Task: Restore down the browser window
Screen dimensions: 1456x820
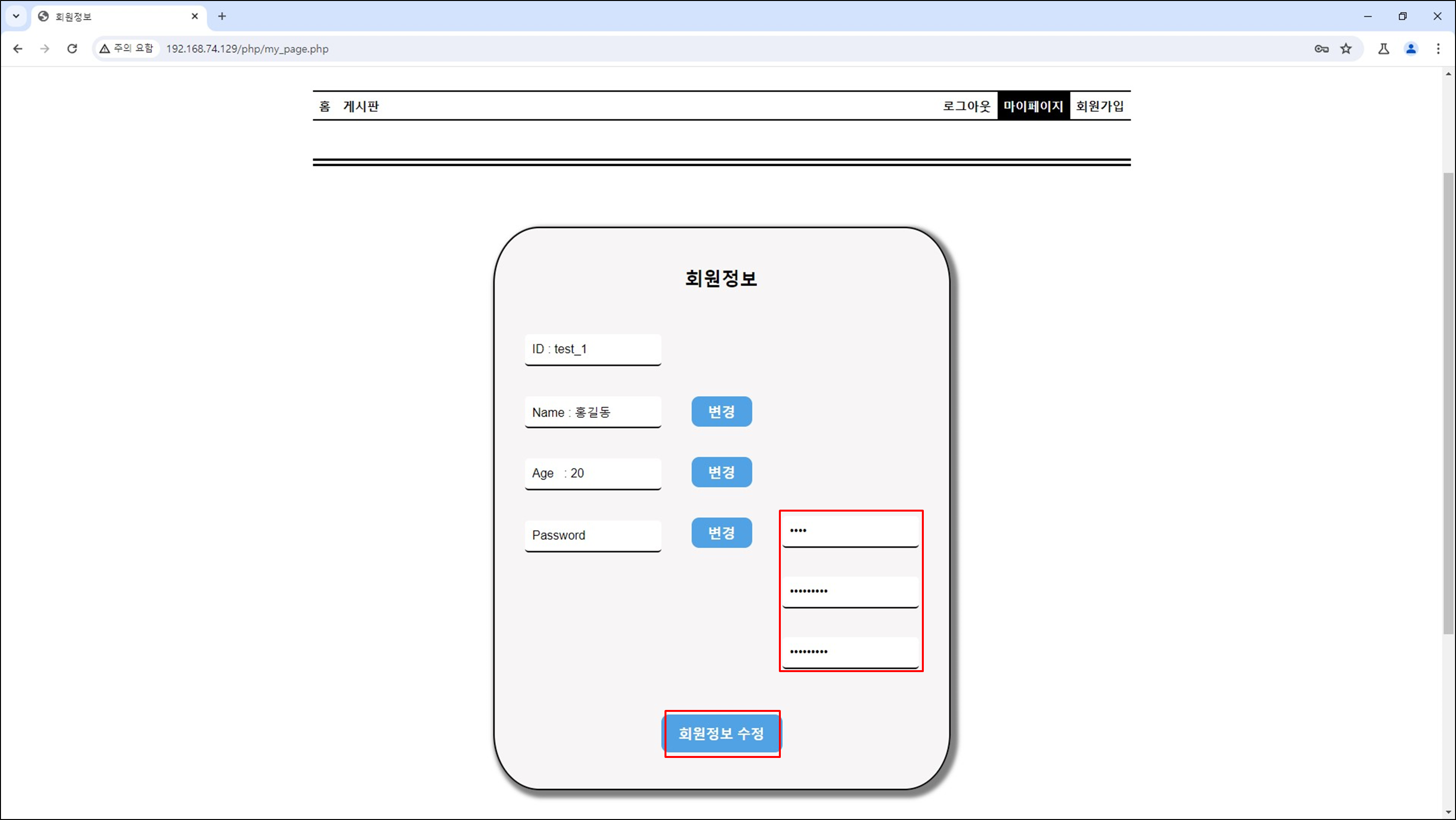Action: [x=1402, y=16]
